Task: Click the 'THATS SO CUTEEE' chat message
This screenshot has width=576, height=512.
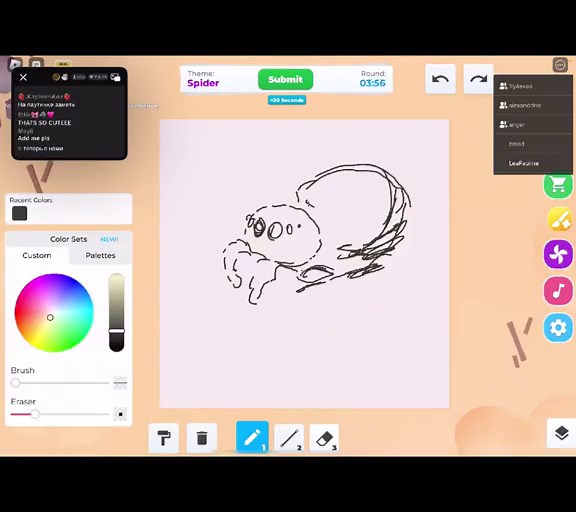Action: point(44,123)
